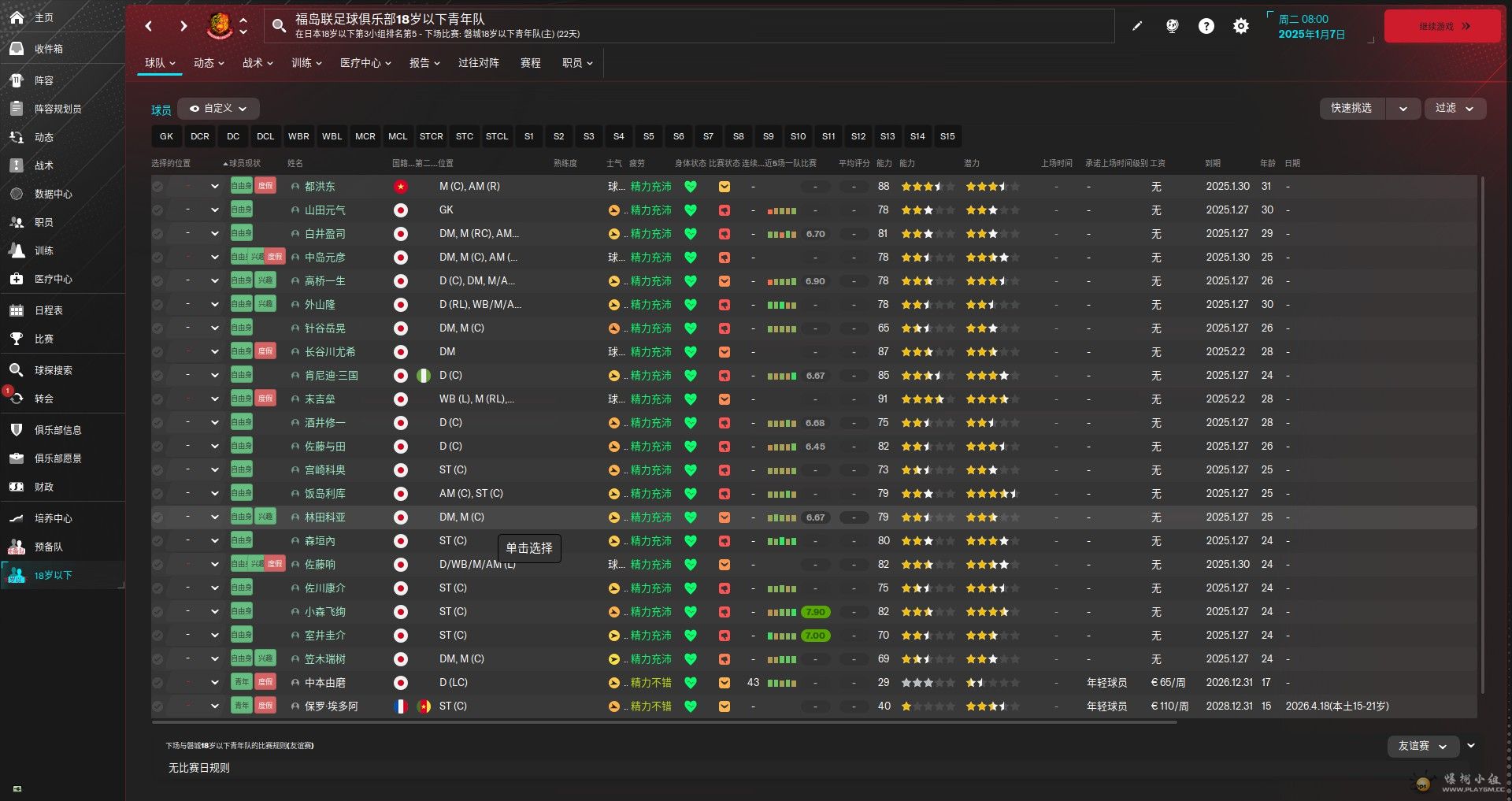Screen dimensions: 1512x801
Task: Click the green 7.90 rating for 小森飞绚
Action: click(x=816, y=612)
